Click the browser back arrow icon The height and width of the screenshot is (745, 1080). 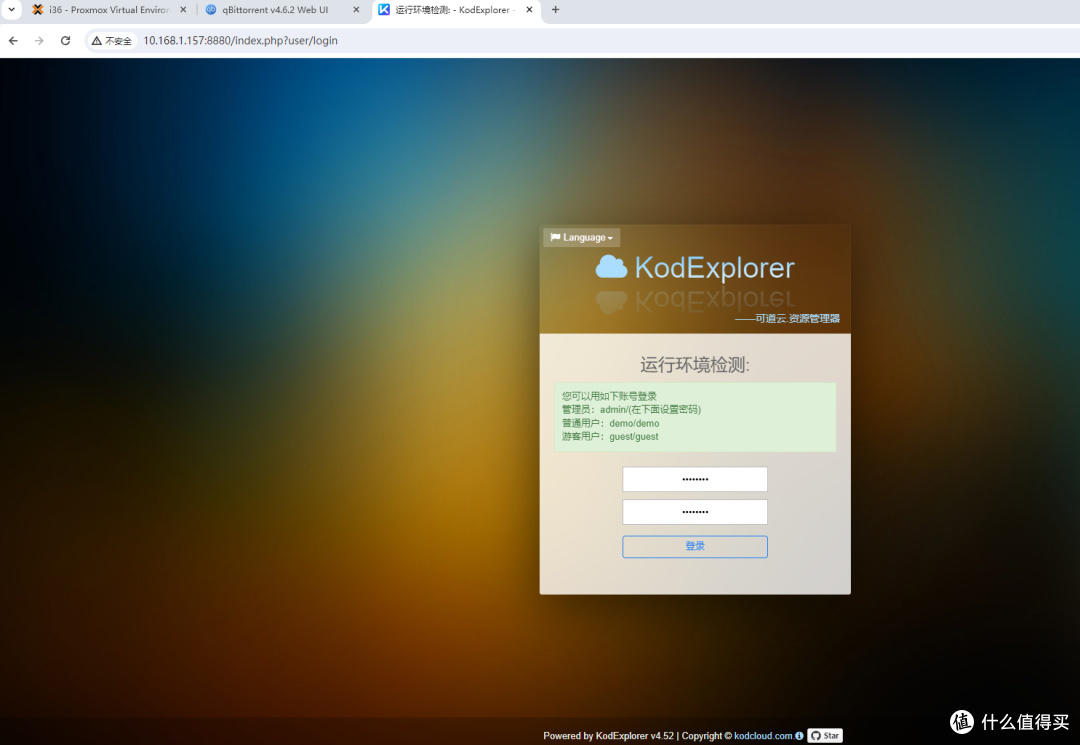(x=12, y=41)
